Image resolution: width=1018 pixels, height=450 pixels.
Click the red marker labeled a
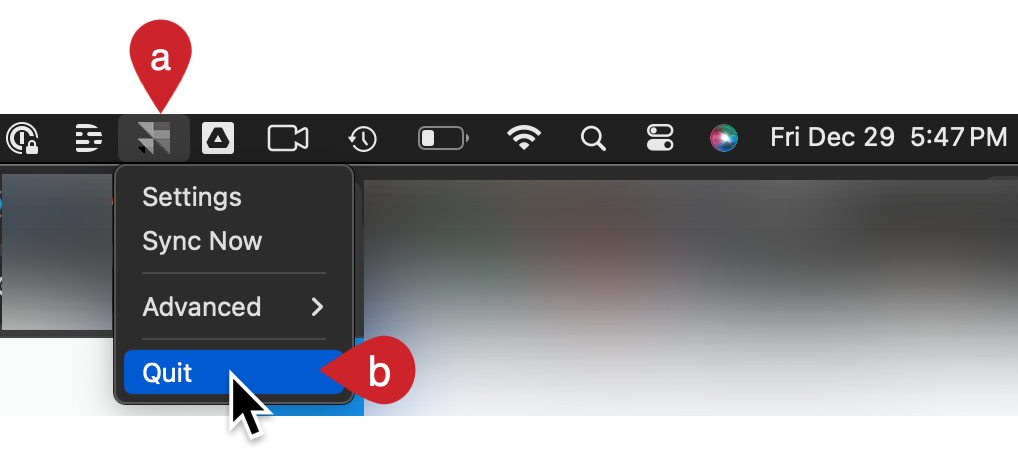click(x=160, y=60)
